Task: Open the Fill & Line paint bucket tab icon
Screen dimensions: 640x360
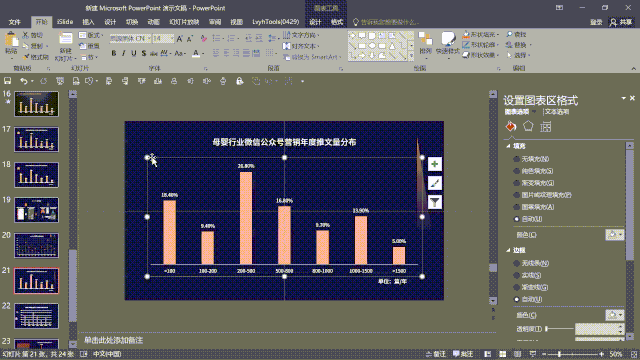Action: coord(511,126)
